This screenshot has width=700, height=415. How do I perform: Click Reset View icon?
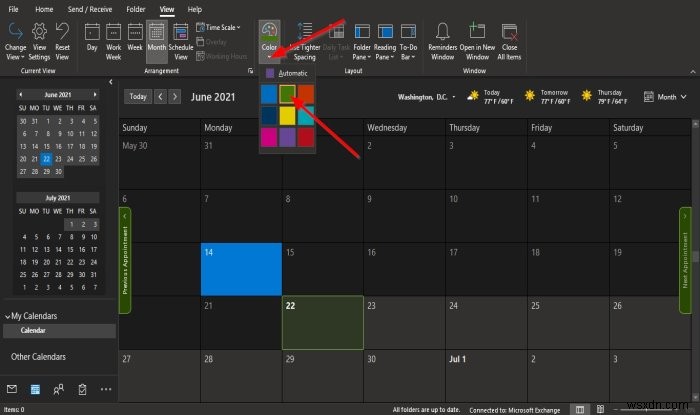(x=62, y=42)
